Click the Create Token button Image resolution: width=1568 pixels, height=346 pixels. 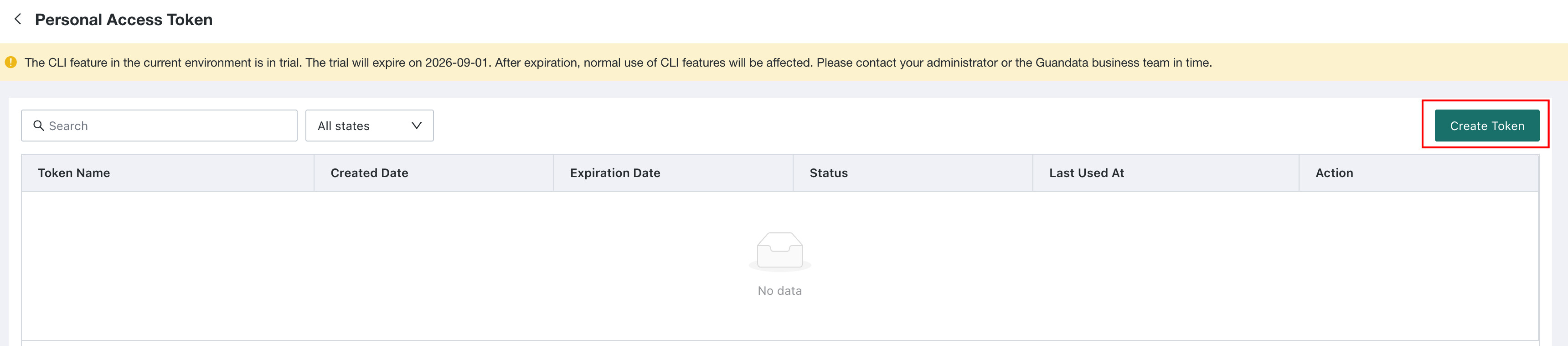coord(1486,126)
